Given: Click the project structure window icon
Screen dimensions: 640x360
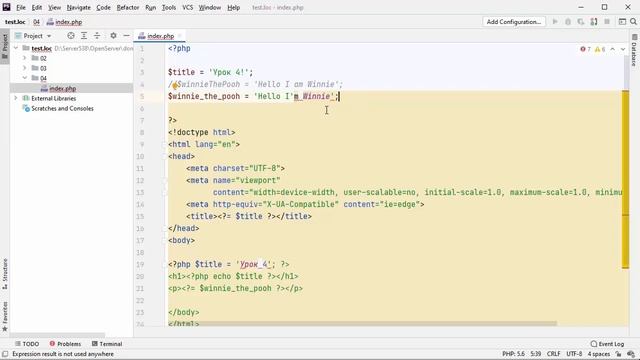Looking at the screenshot, I should pos(622,22).
